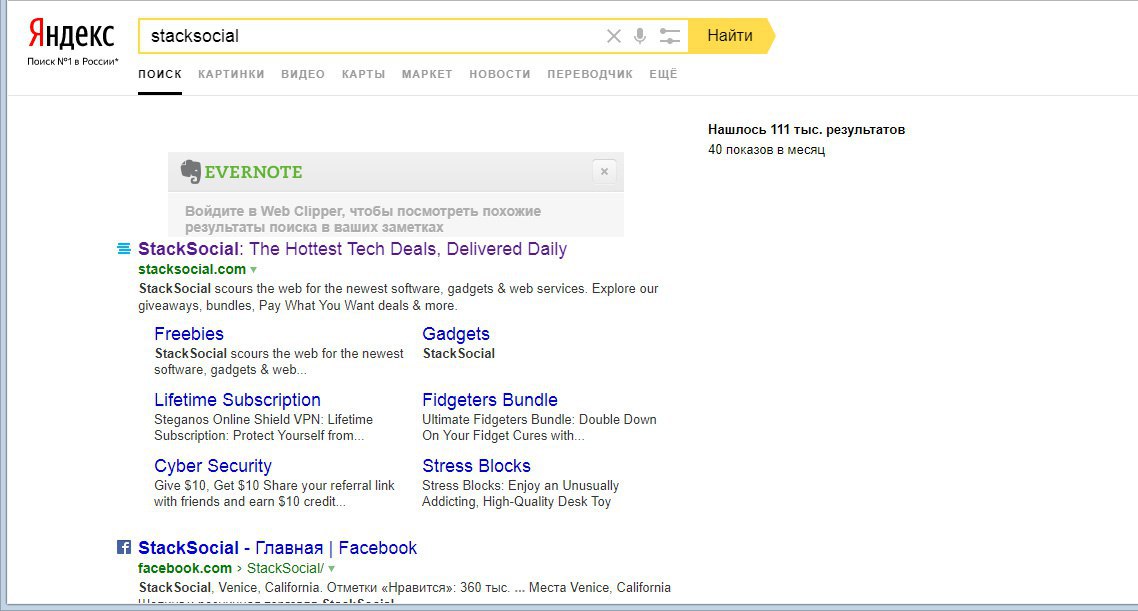Expand dropdown arrow beside stacksocial.com
The image size is (1138, 611).
coord(253,270)
